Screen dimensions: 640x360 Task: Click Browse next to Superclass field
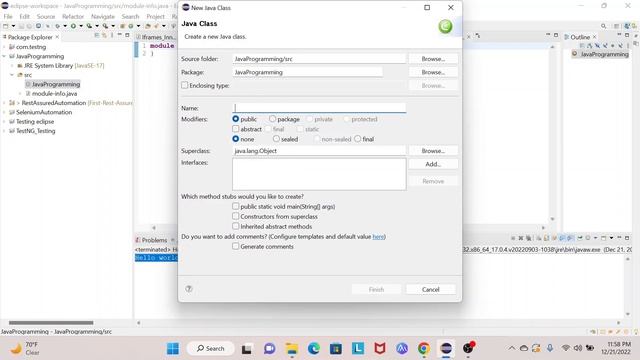pos(433,151)
